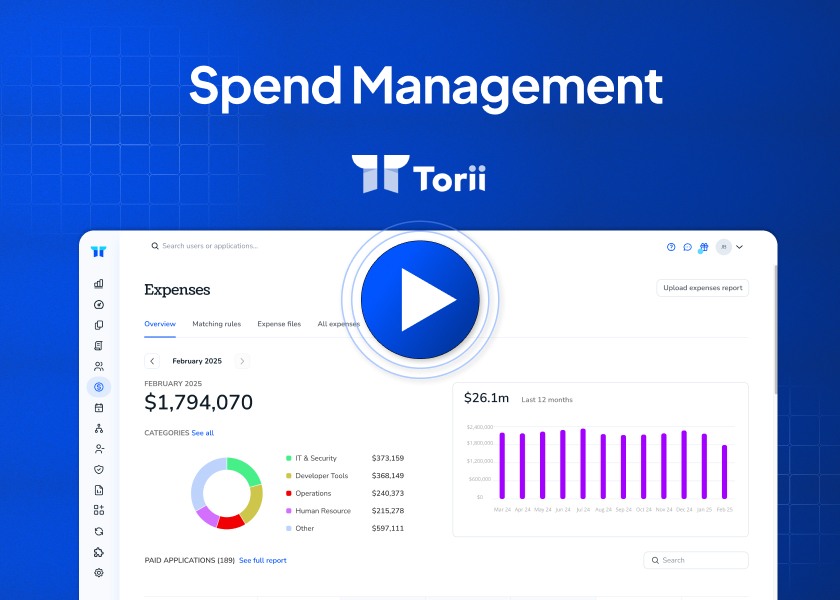Click the 'PAID APPLICATIONS (189)' heading
840x600 pixels.
pos(190,560)
